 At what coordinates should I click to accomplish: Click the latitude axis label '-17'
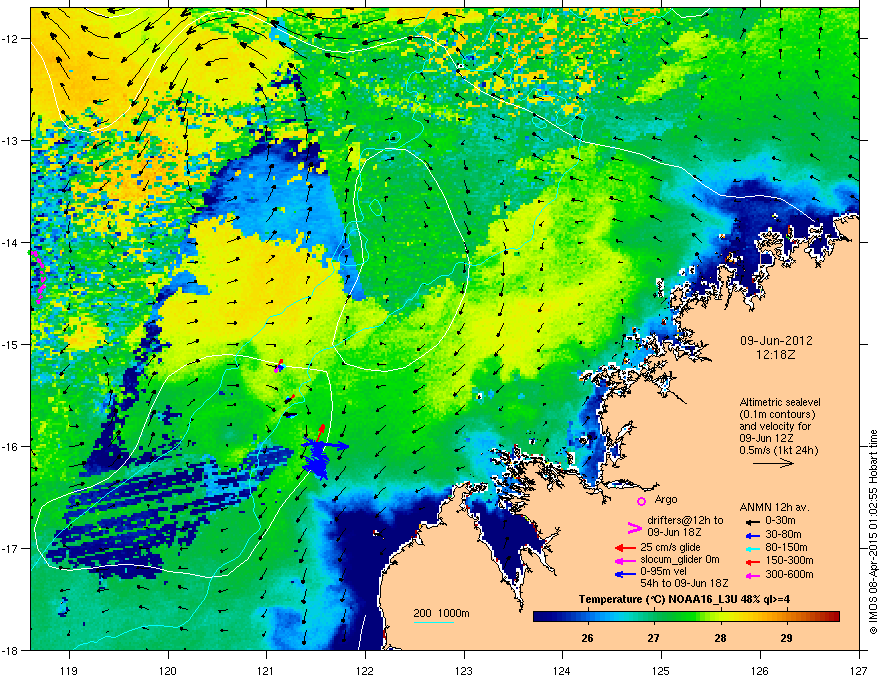[11, 548]
